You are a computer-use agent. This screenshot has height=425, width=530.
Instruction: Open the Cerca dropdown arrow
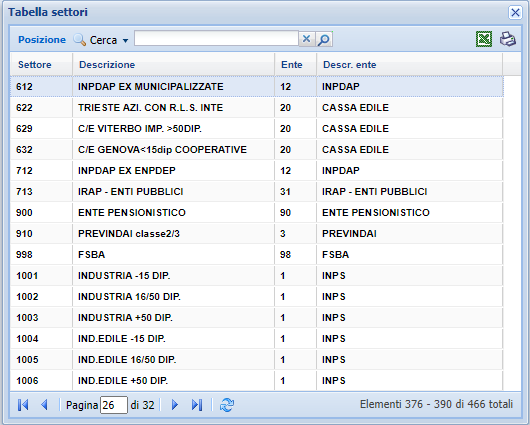[x=125, y=41]
